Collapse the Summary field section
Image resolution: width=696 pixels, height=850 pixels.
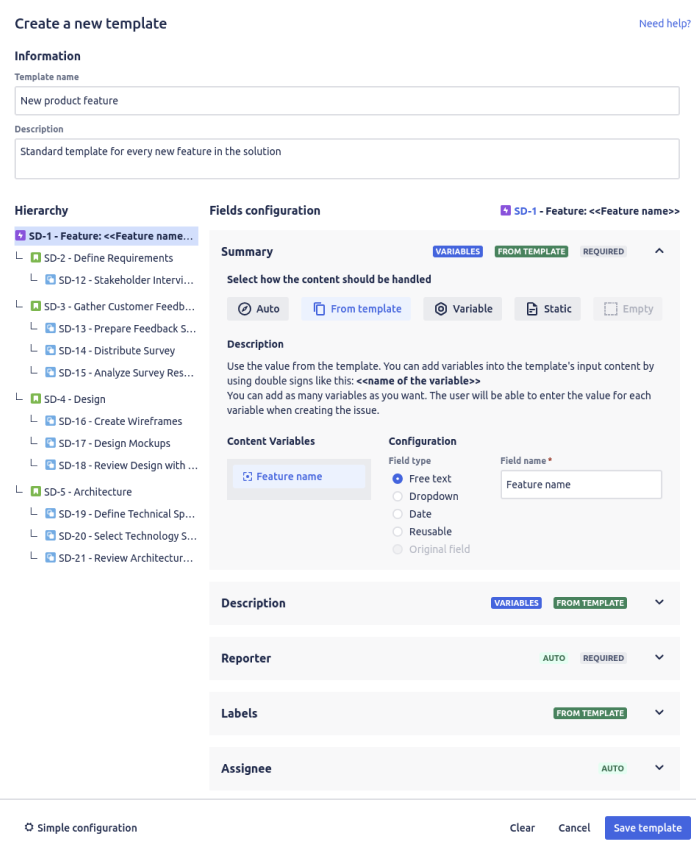[x=659, y=251]
